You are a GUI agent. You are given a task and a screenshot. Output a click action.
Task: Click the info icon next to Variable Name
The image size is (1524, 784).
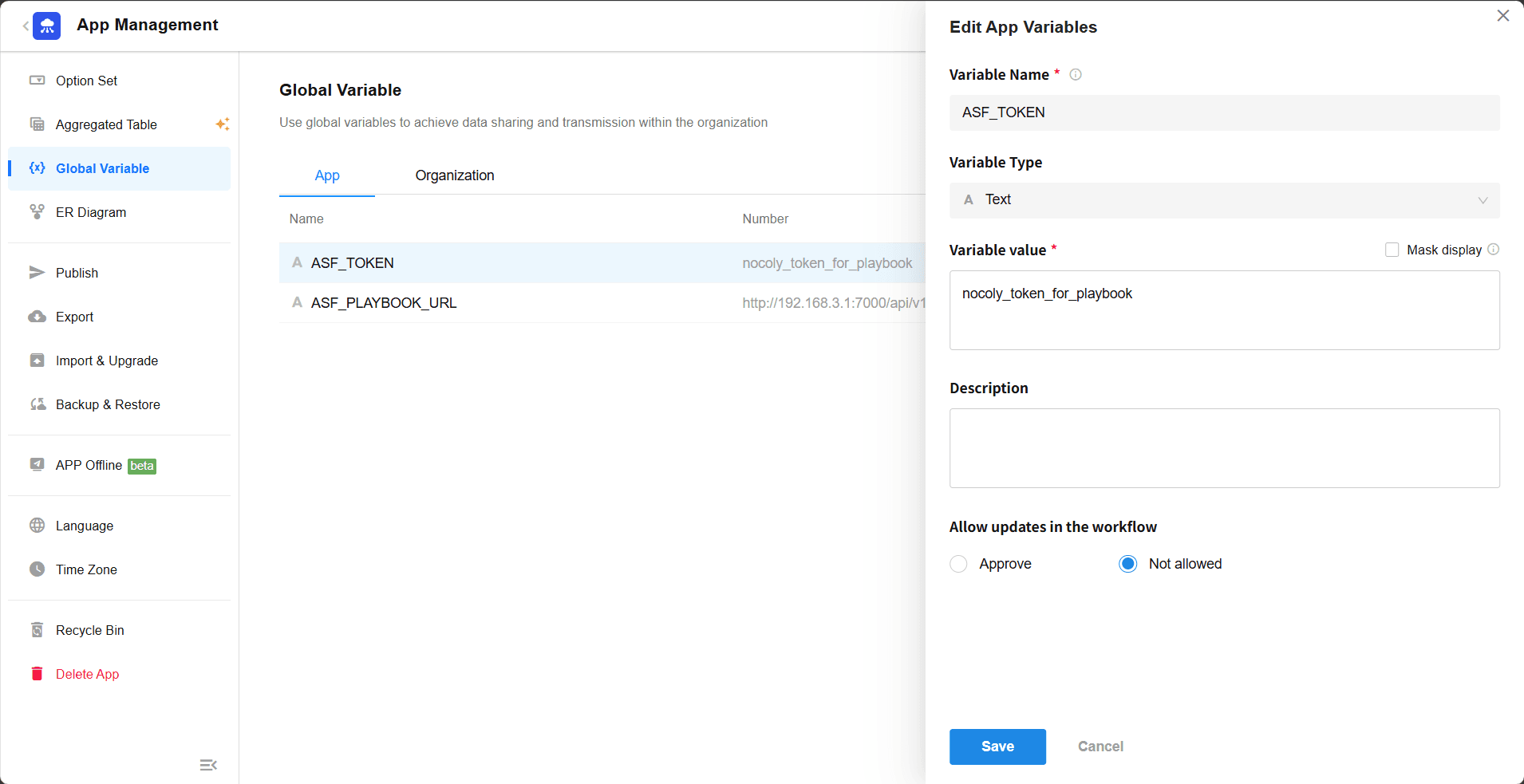click(1076, 75)
